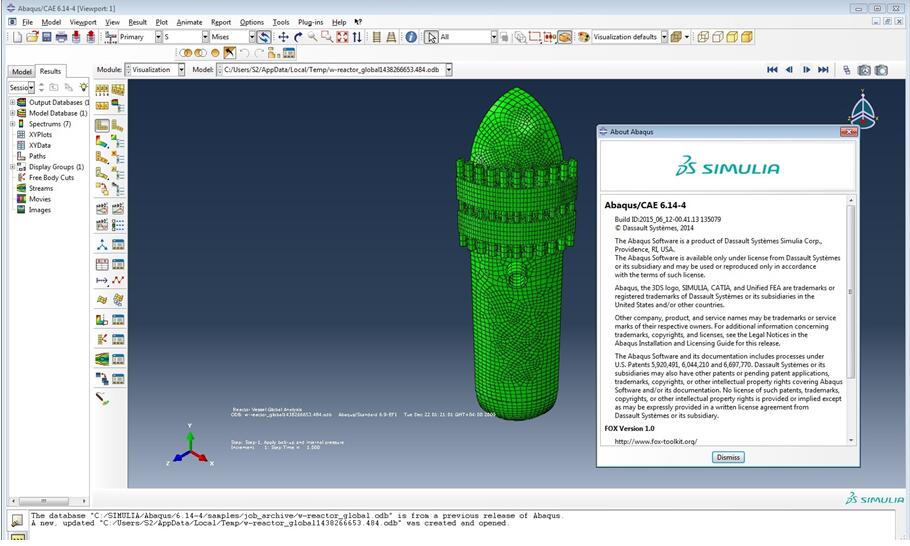
Task: Auto-fit the view in viewport
Action: 342,37
